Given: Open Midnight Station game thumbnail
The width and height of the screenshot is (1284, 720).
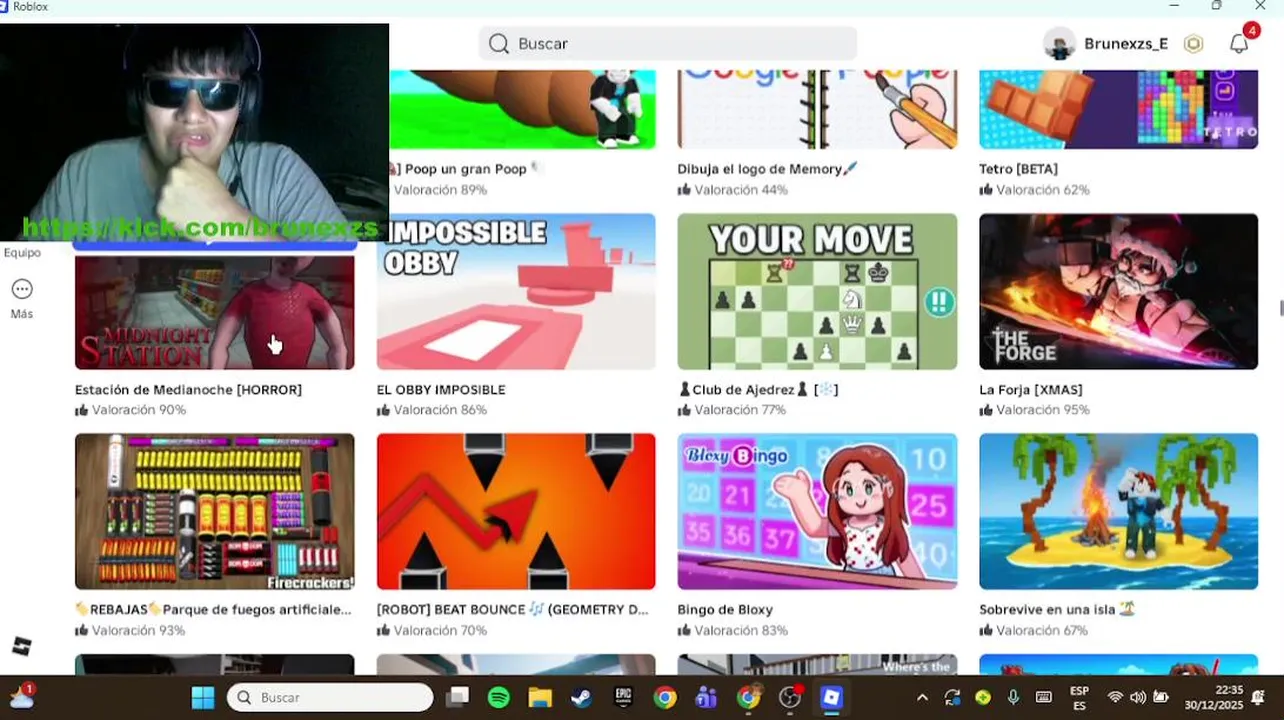Looking at the screenshot, I should pos(214,312).
